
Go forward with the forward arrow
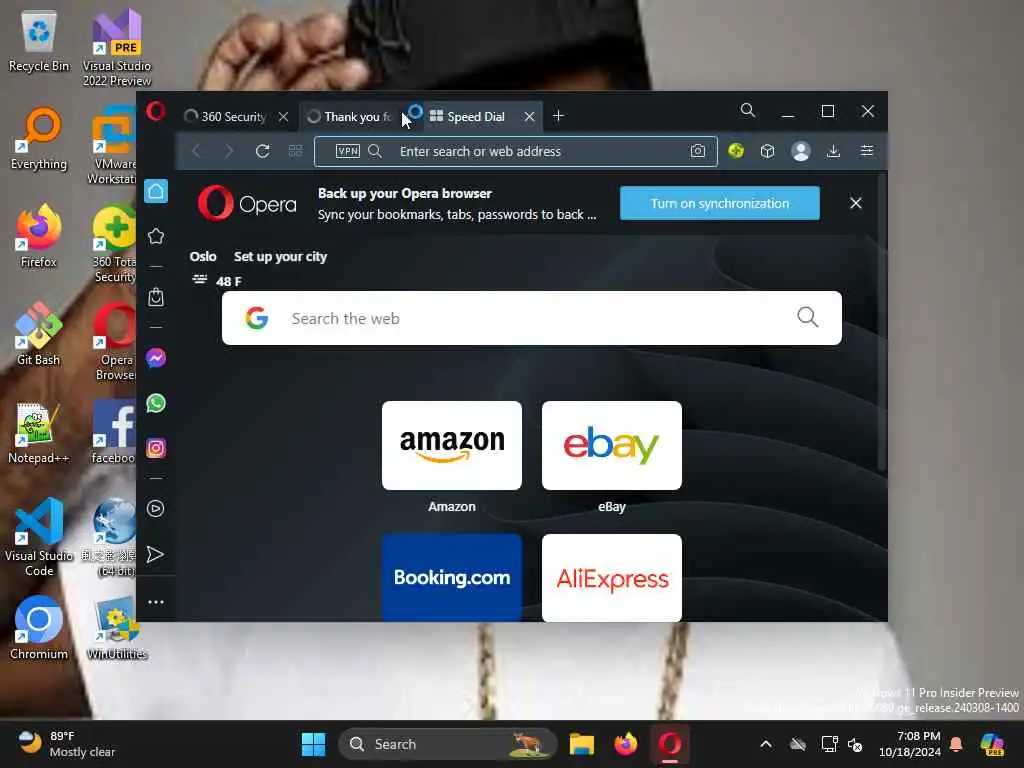229,152
